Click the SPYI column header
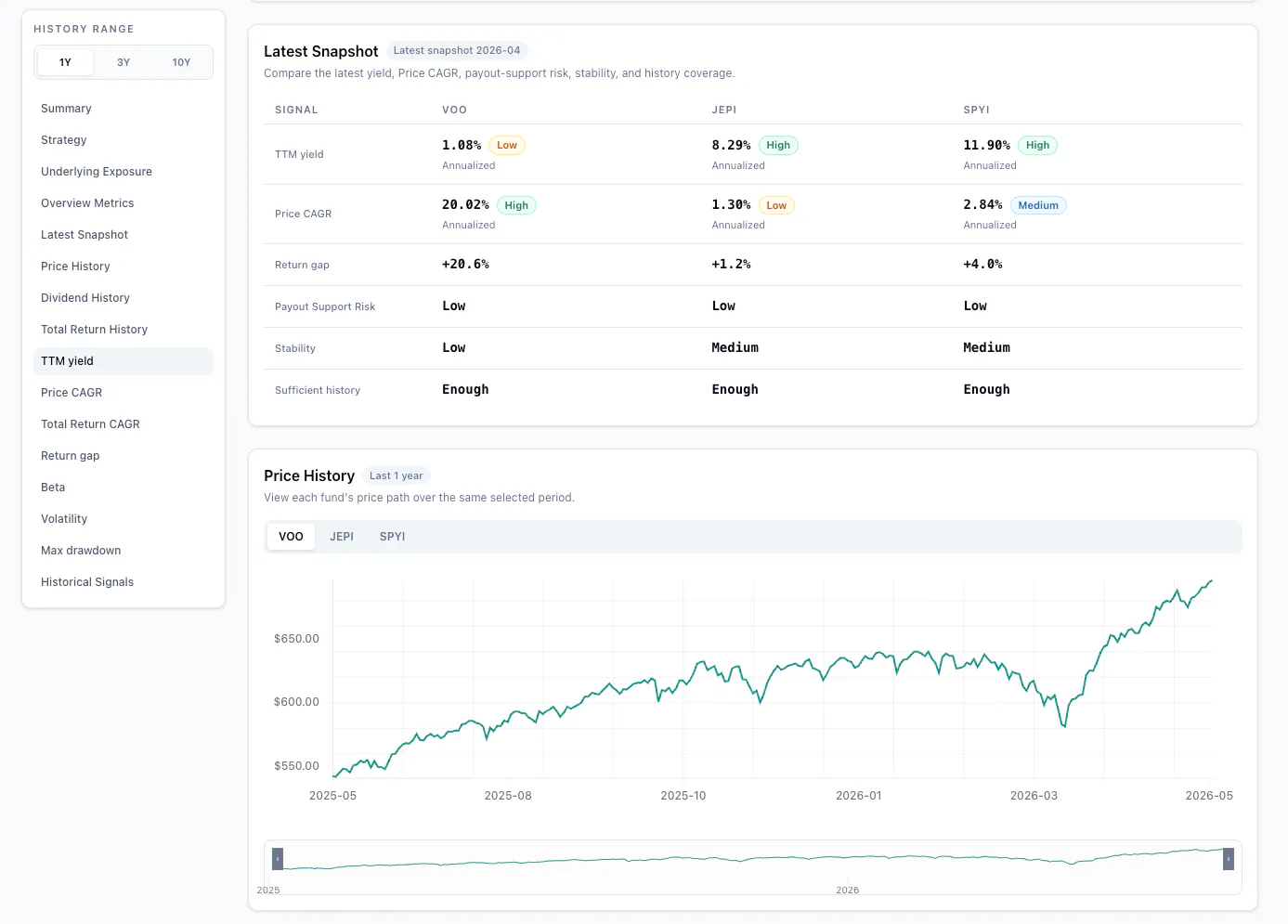 click(x=977, y=110)
